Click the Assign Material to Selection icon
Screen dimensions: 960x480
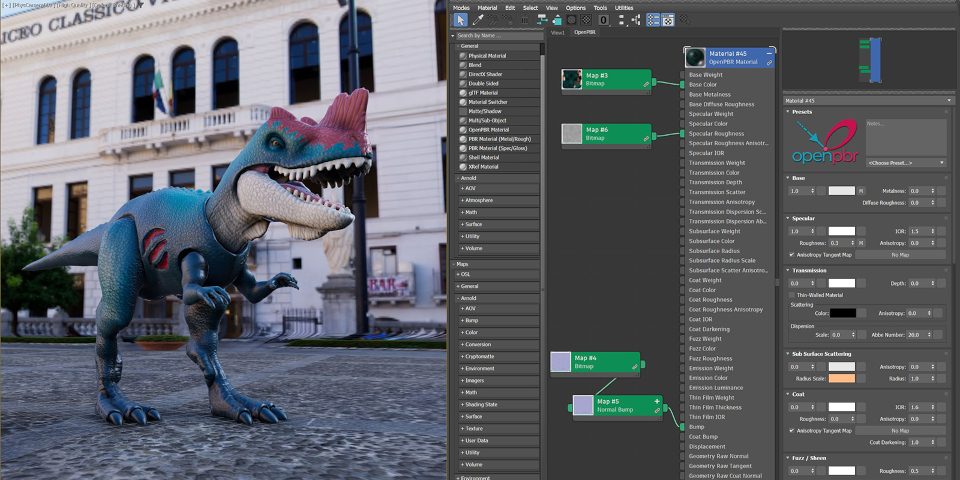tap(508, 19)
